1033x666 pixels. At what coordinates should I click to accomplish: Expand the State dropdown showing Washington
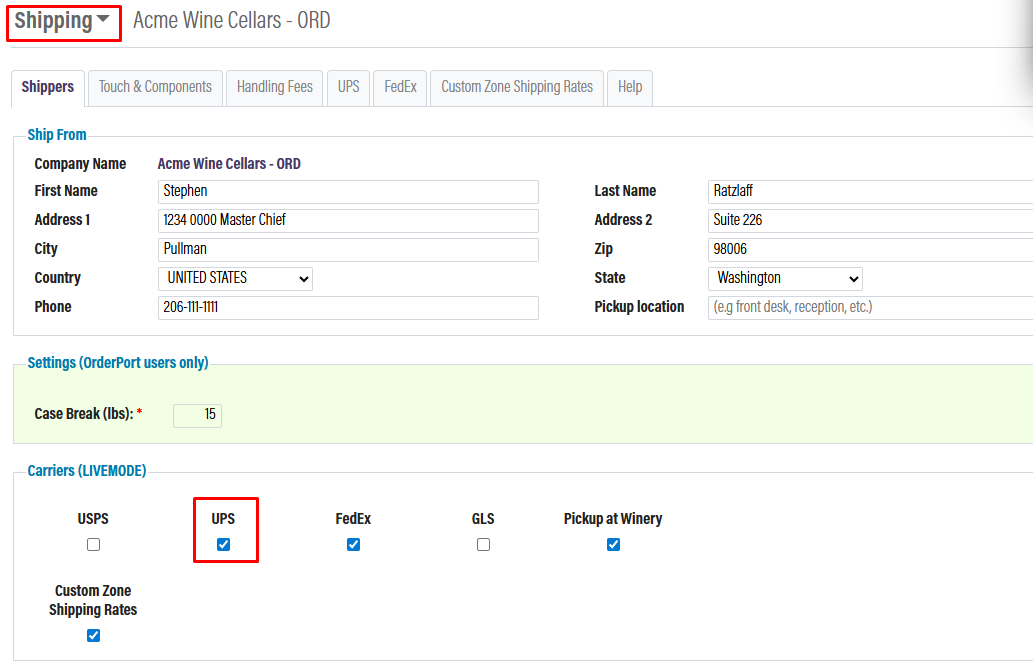click(785, 279)
